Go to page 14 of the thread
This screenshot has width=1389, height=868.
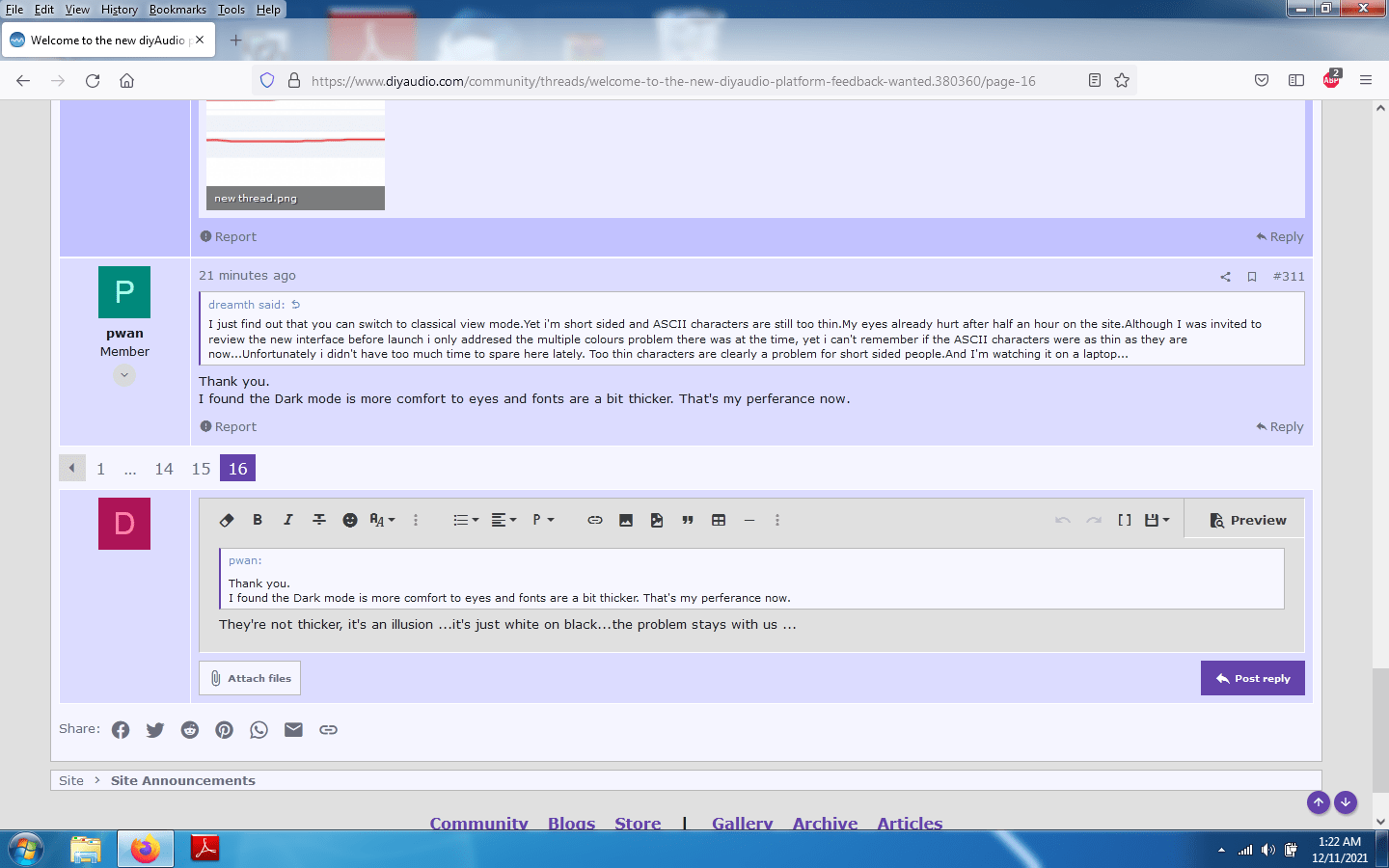coord(164,469)
